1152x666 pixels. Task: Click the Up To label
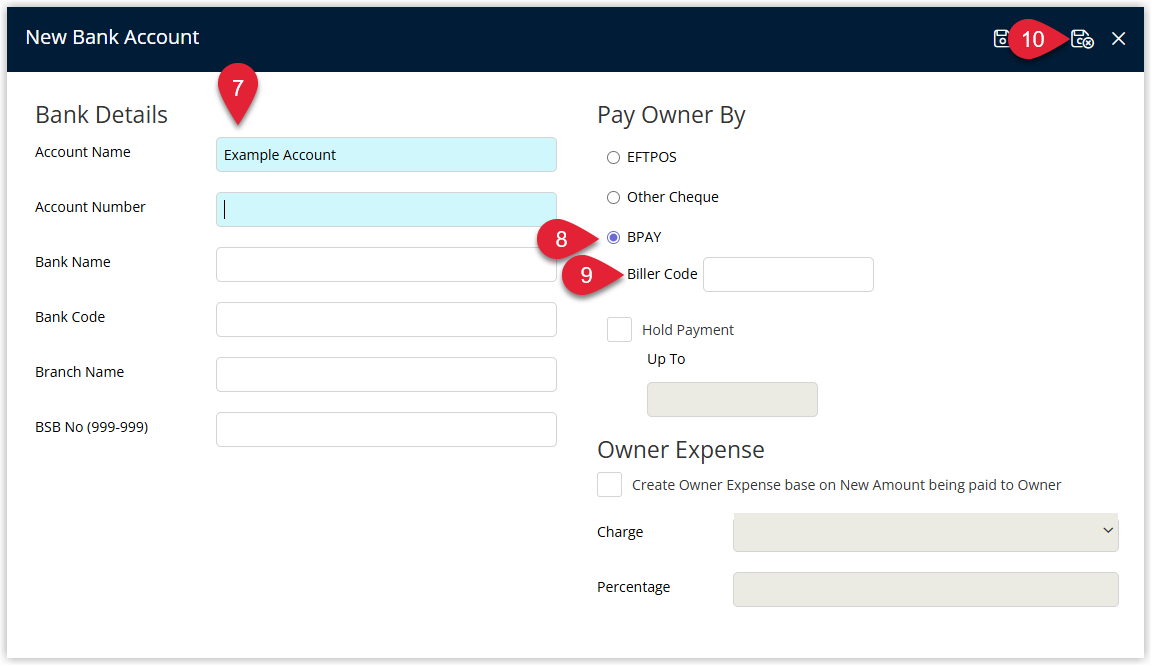click(x=666, y=359)
